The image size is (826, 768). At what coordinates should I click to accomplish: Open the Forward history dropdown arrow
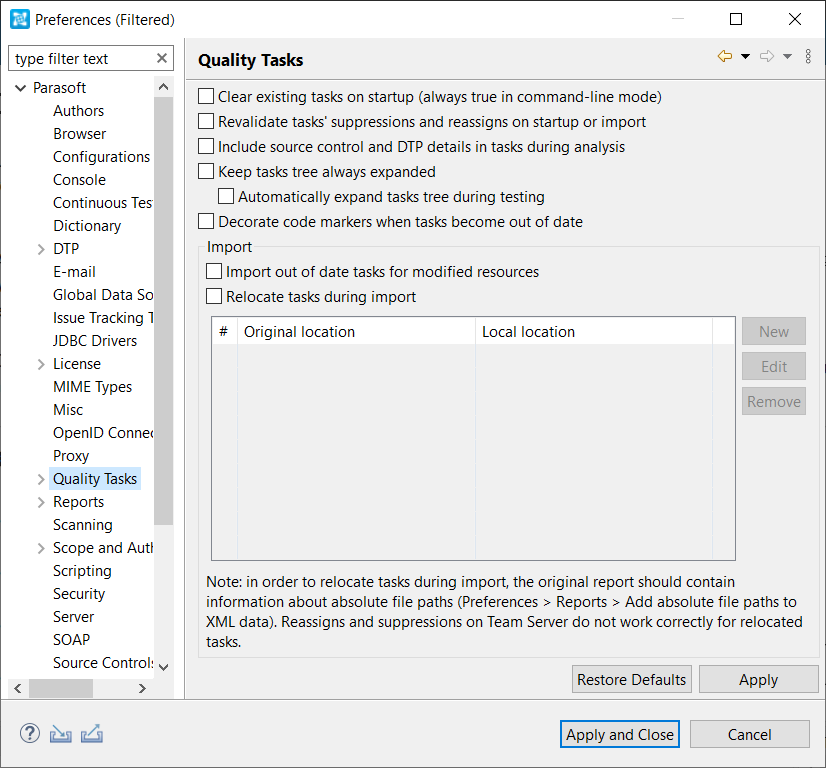click(788, 56)
